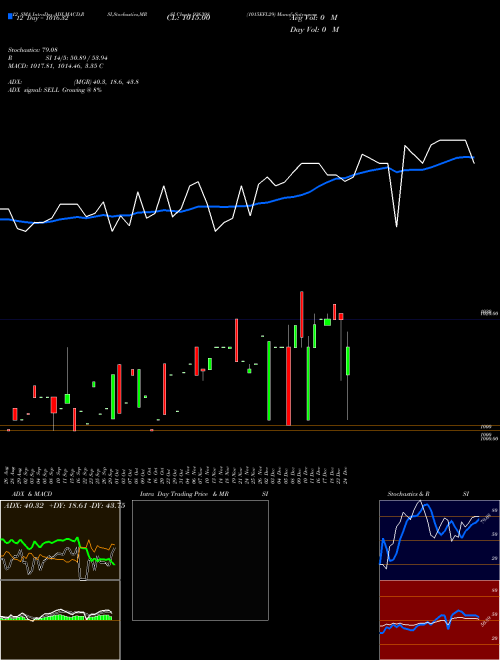500x660 pixels.
Task: Click the 'ADX: 40.32 +DY: 18.61 -DY: 43.75' header
Action: coord(64,506)
